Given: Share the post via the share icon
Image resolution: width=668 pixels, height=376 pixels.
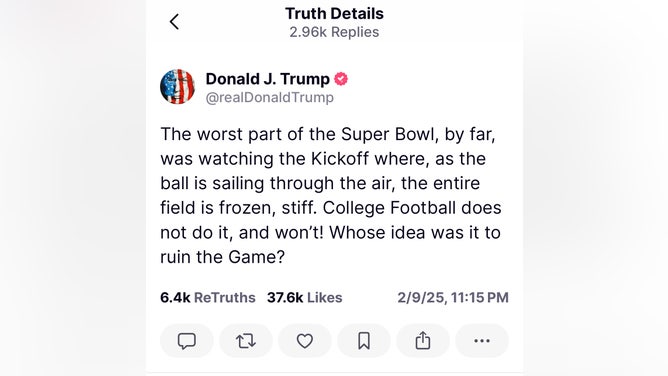Looking at the screenshot, I should click(x=423, y=341).
